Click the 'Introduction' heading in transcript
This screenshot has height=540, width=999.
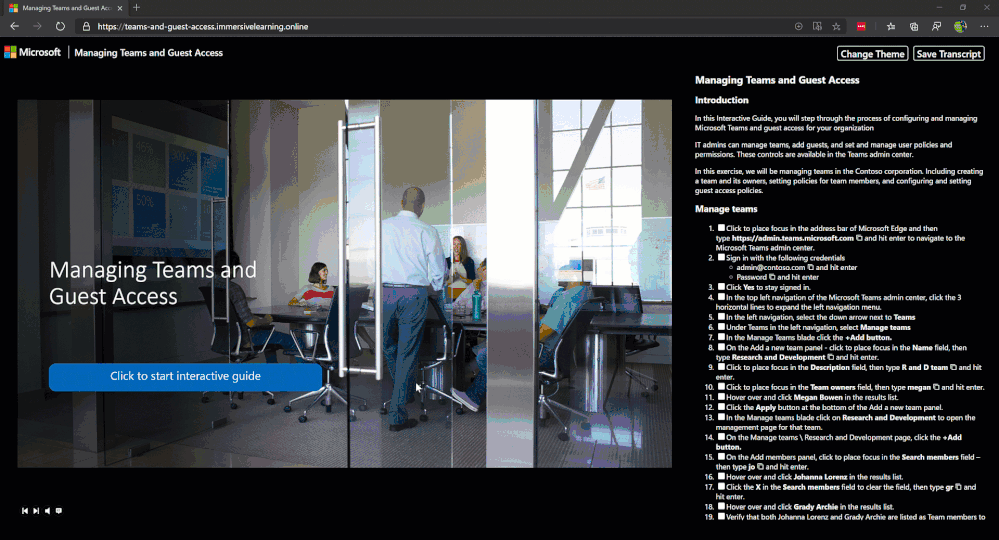tap(721, 100)
